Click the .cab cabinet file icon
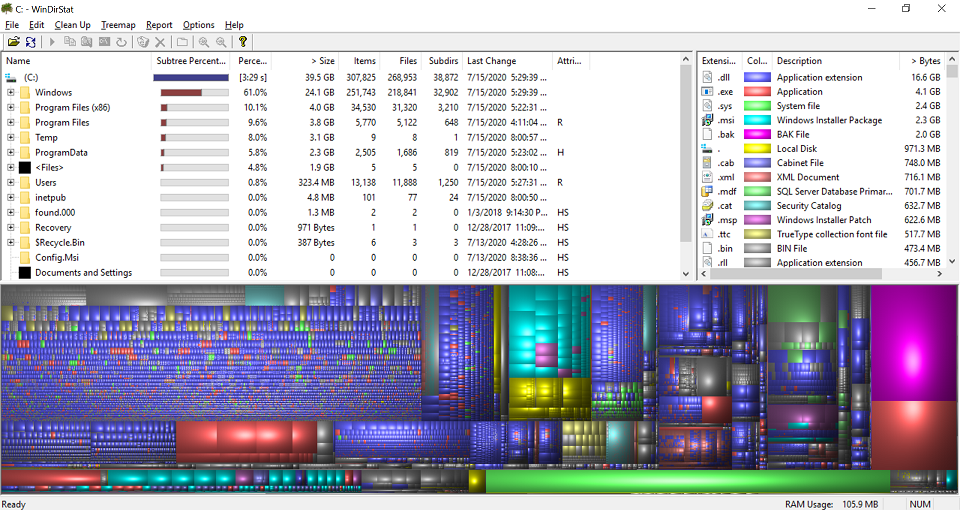 pos(707,163)
